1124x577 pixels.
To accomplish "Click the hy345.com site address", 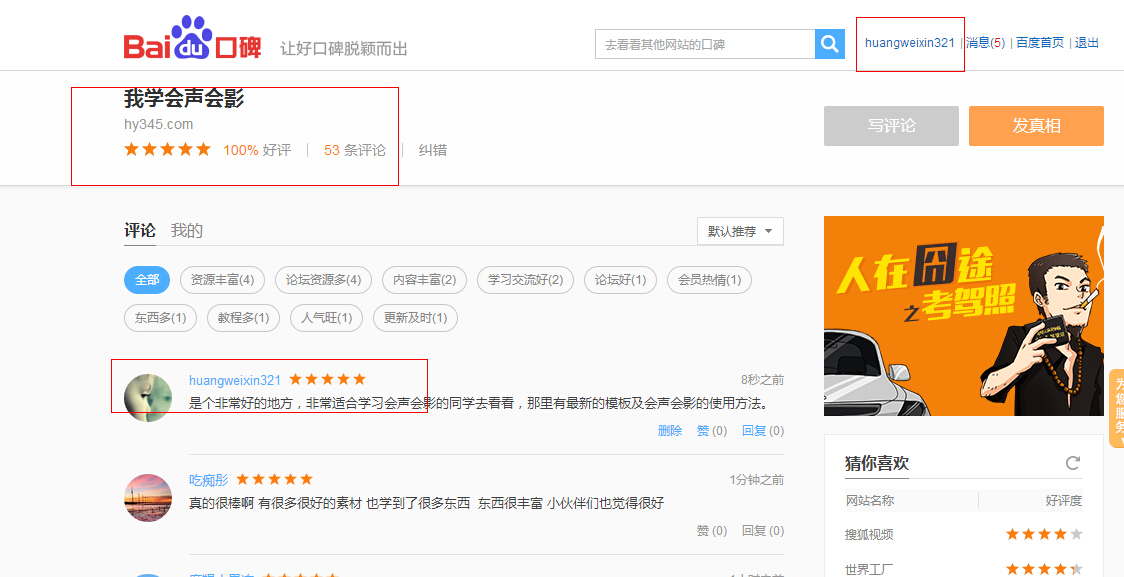I will (158, 124).
